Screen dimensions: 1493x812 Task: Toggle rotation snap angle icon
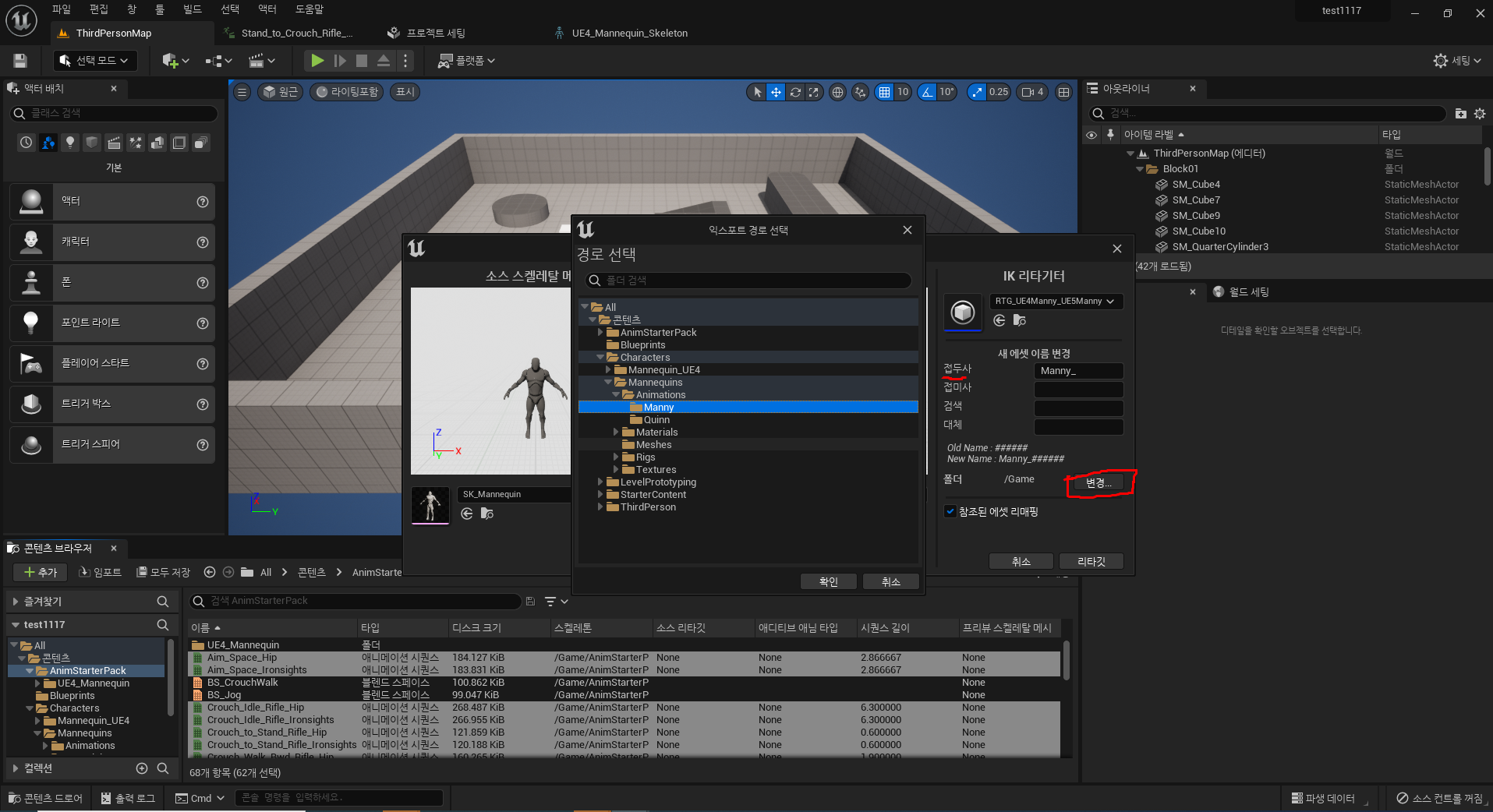(x=927, y=92)
